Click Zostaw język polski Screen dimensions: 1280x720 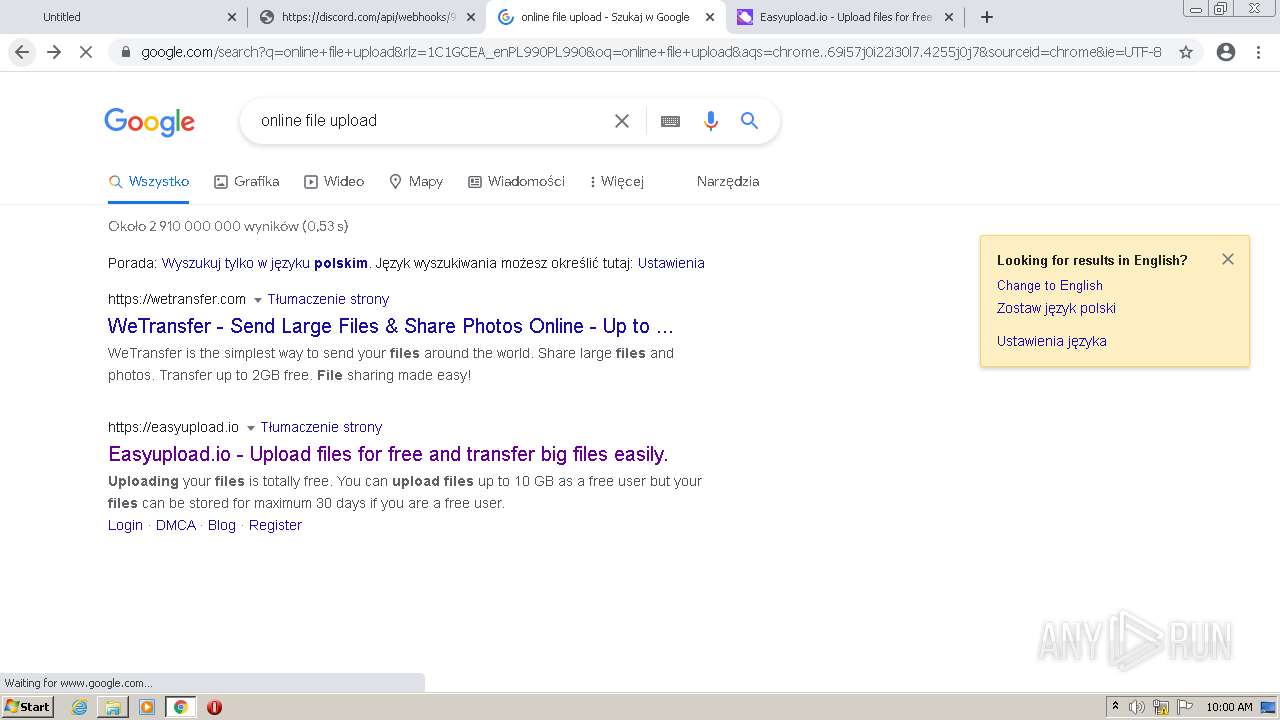tap(1056, 308)
